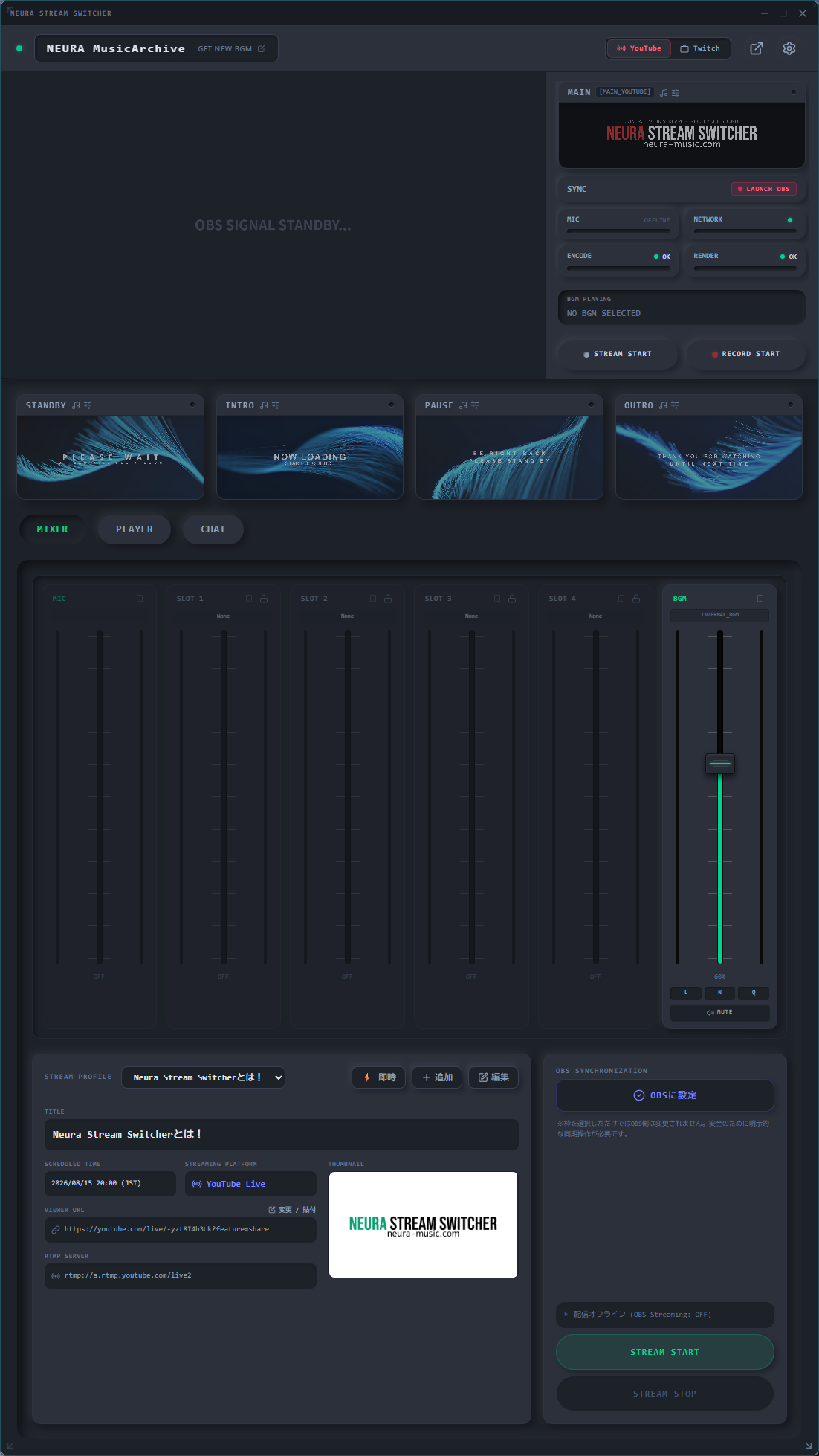The width and height of the screenshot is (819, 1456).
Task: Open the STREAM PROFILE dropdown
Action: 203,1077
